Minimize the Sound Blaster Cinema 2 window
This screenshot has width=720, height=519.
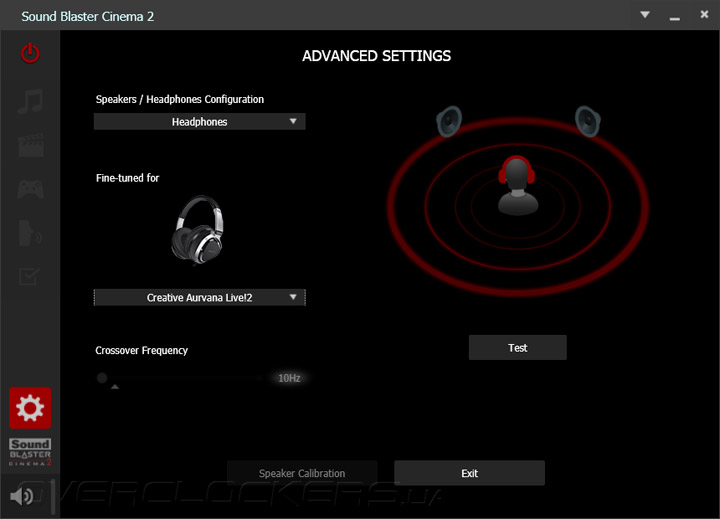pyautogui.click(x=675, y=18)
